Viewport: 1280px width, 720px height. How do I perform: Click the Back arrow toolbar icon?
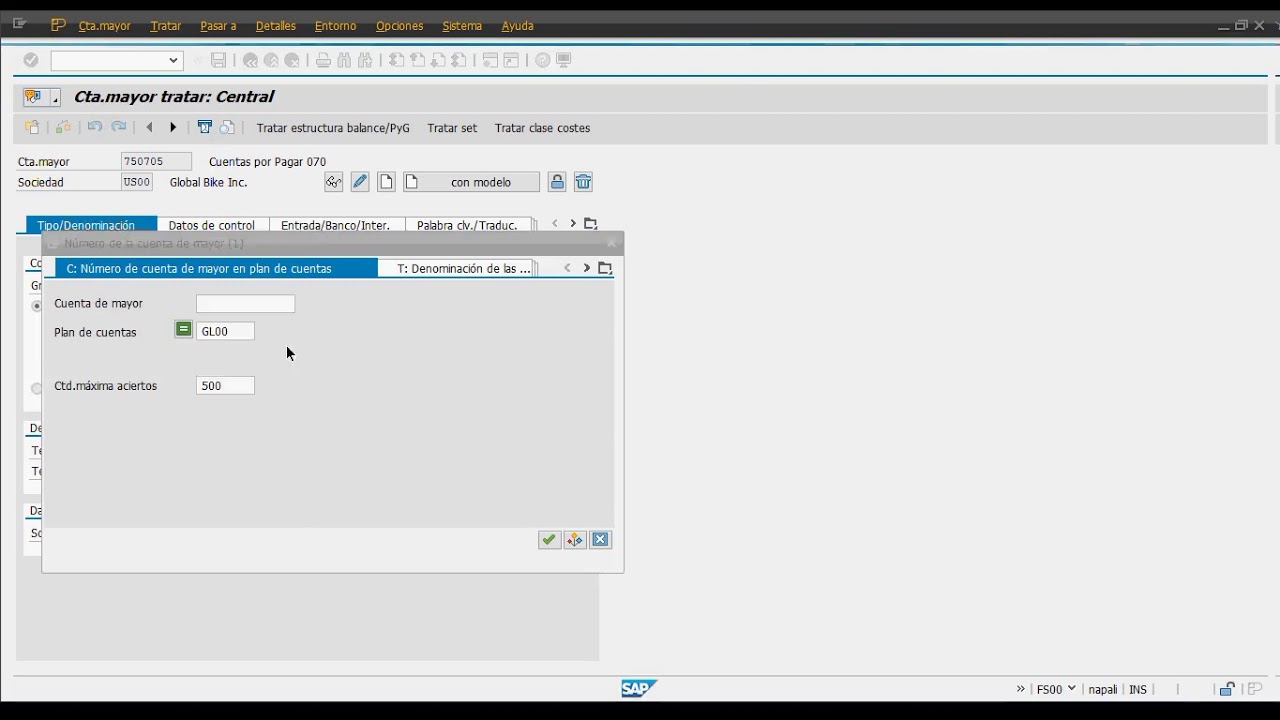[250, 60]
